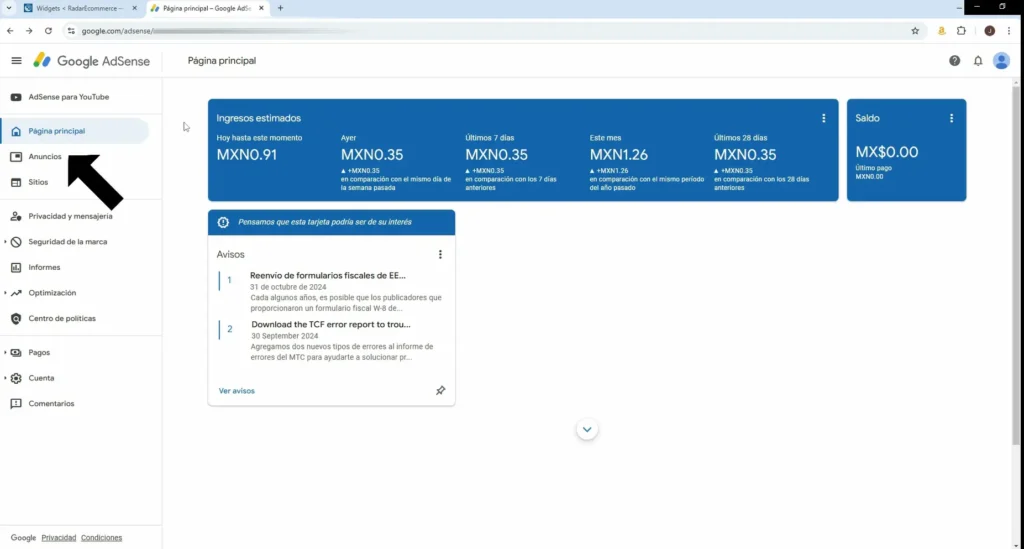Screen dimensions: 1024x549
Task: Click the Página principal home icon
Action: tap(16, 131)
